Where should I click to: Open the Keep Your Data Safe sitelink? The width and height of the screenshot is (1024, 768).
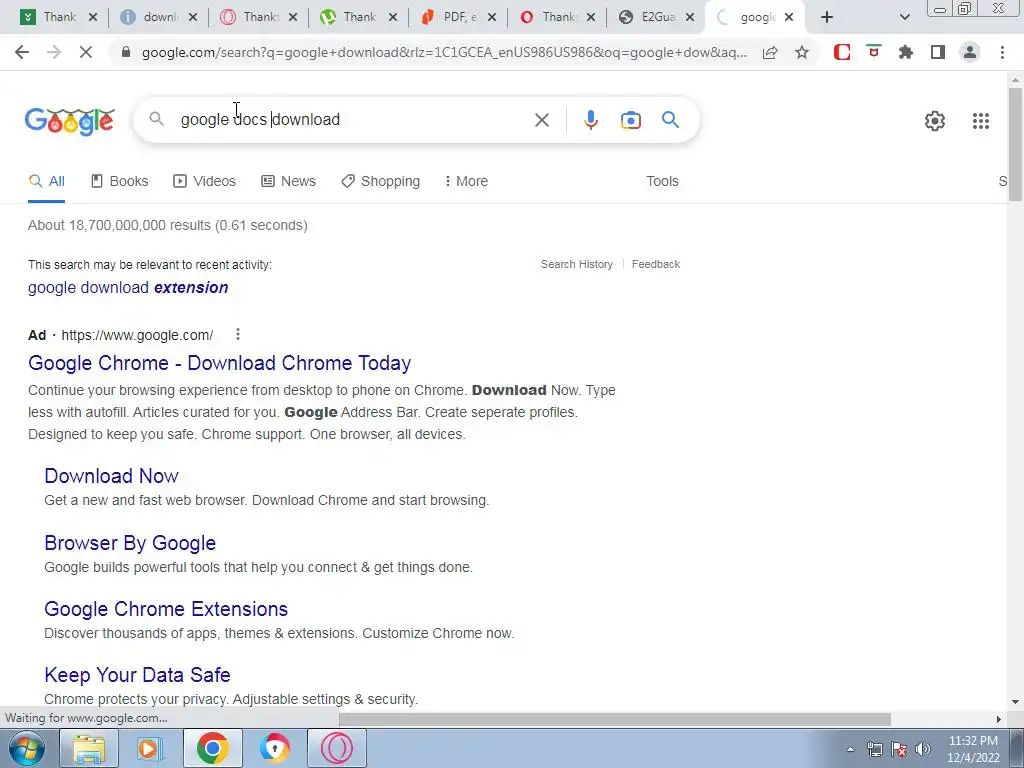137,675
